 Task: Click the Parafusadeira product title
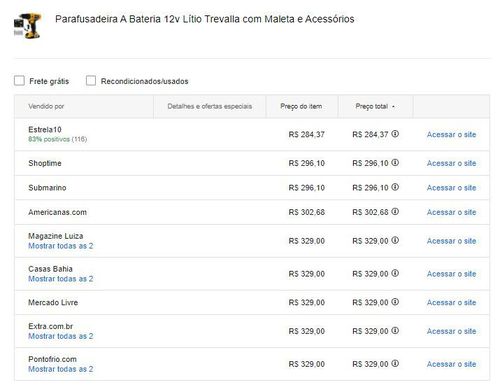(205, 19)
